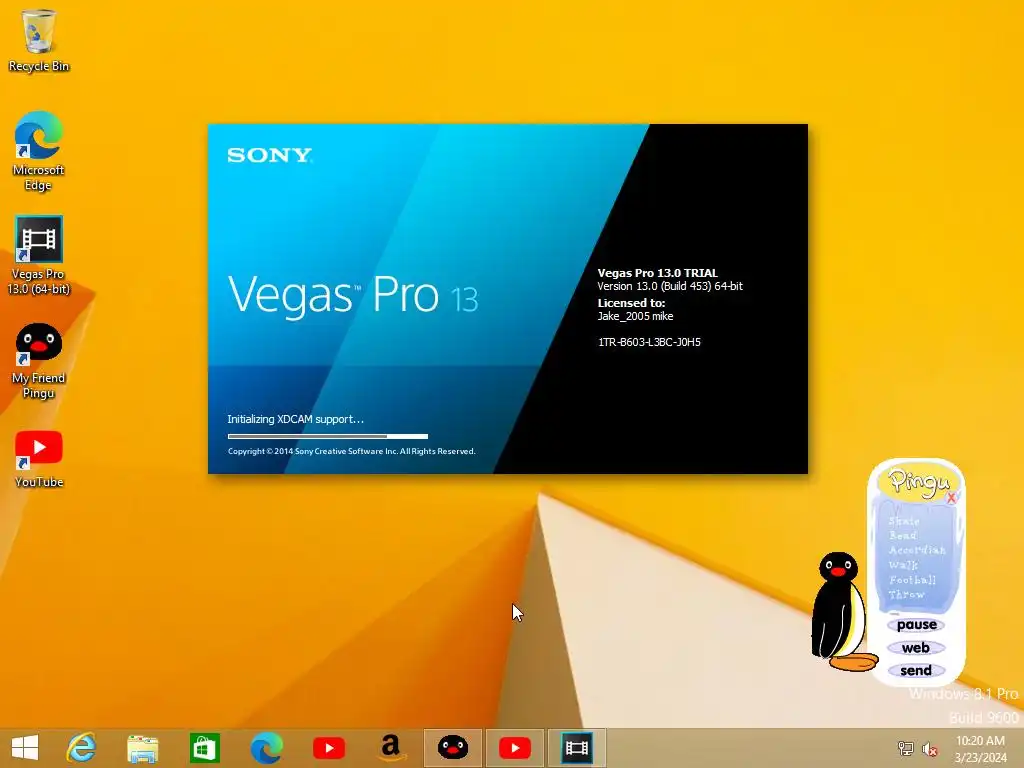
Task: Open the Windows Start button
Action: [25, 748]
